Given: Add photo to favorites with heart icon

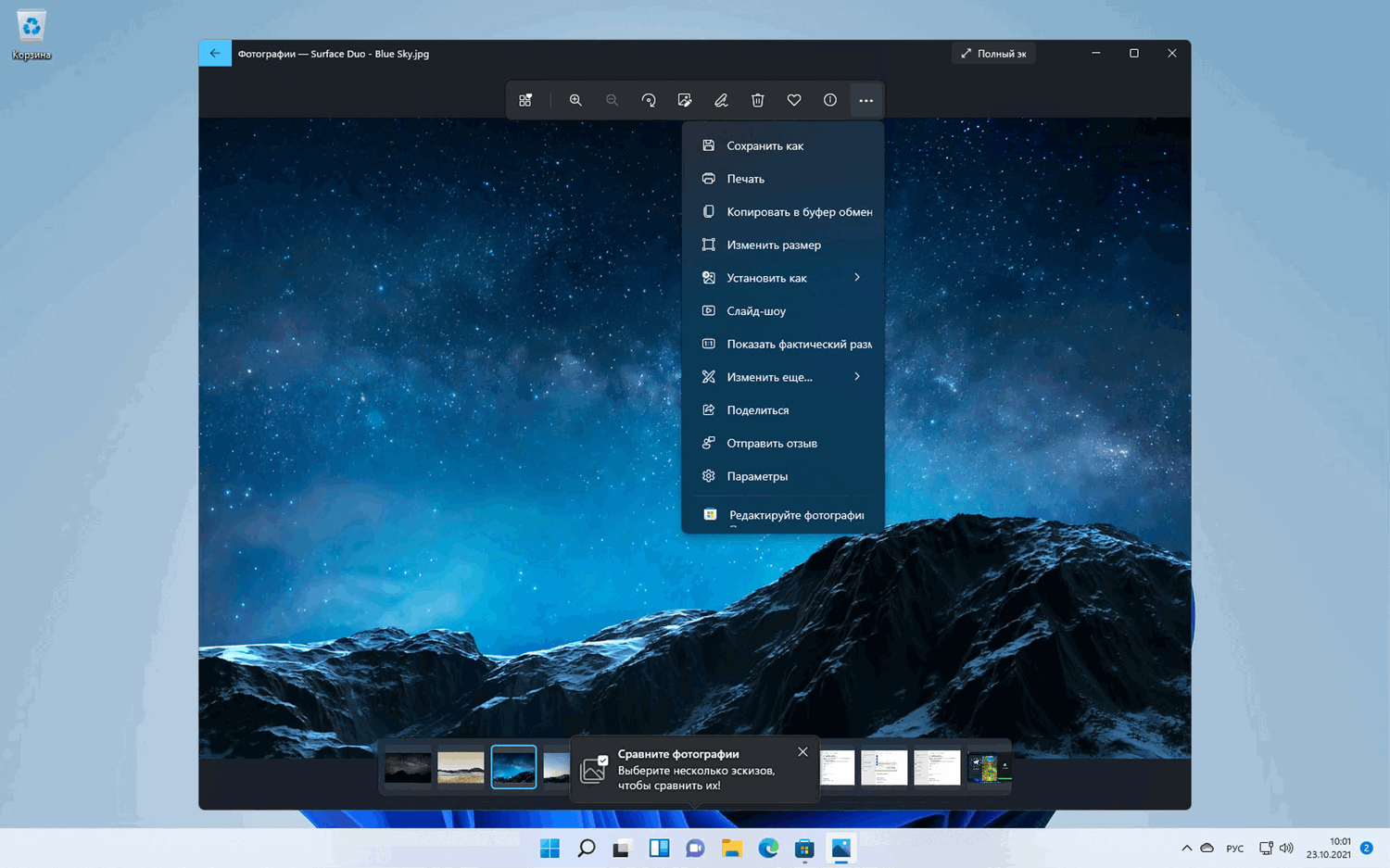Looking at the screenshot, I should 794,100.
